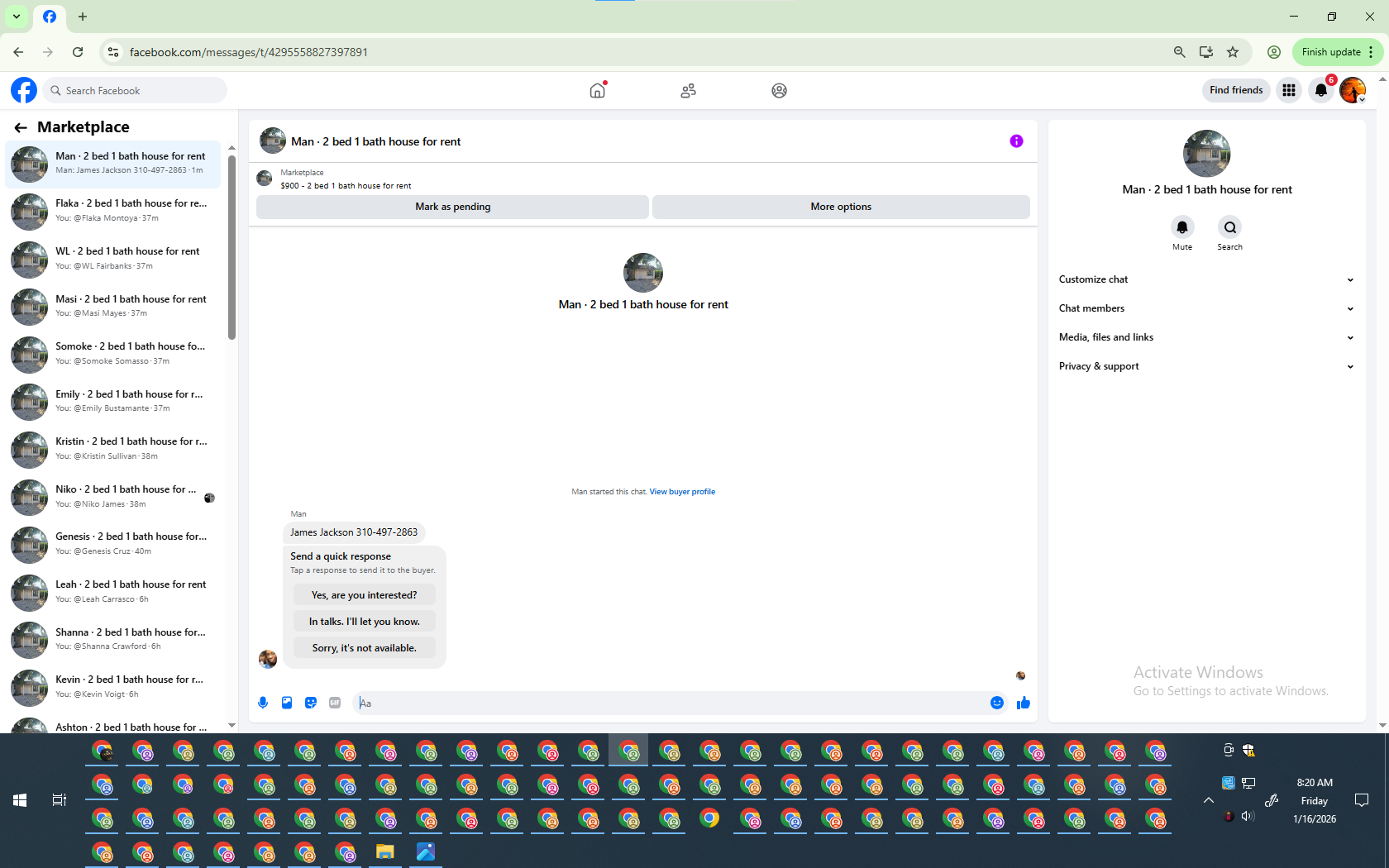Screen dimensions: 1389x868
Task: Click the install app icon in address bar
Action: coord(1206,52)
